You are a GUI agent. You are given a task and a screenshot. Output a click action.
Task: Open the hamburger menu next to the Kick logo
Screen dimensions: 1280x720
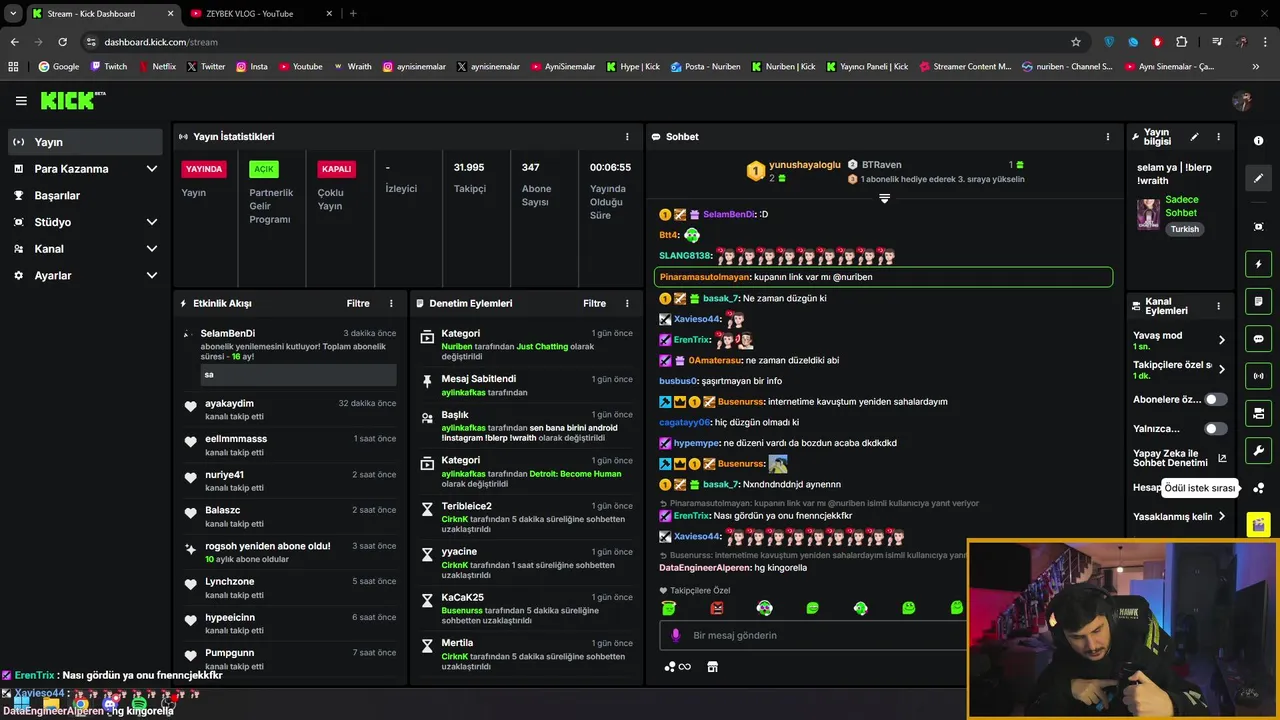(21, 101)
